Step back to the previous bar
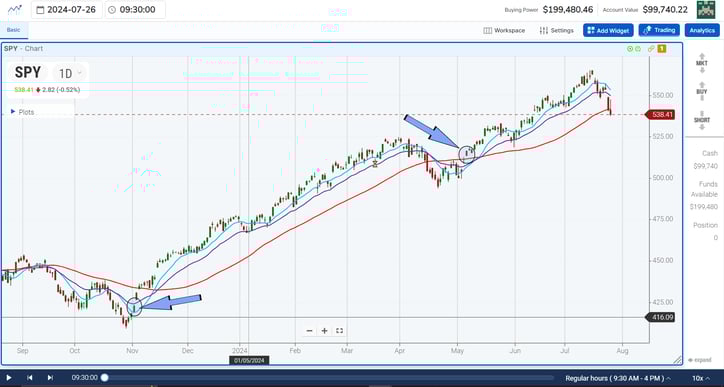This screenshot has width=724, height=387. pyautogui.click(x=30, y=378)
